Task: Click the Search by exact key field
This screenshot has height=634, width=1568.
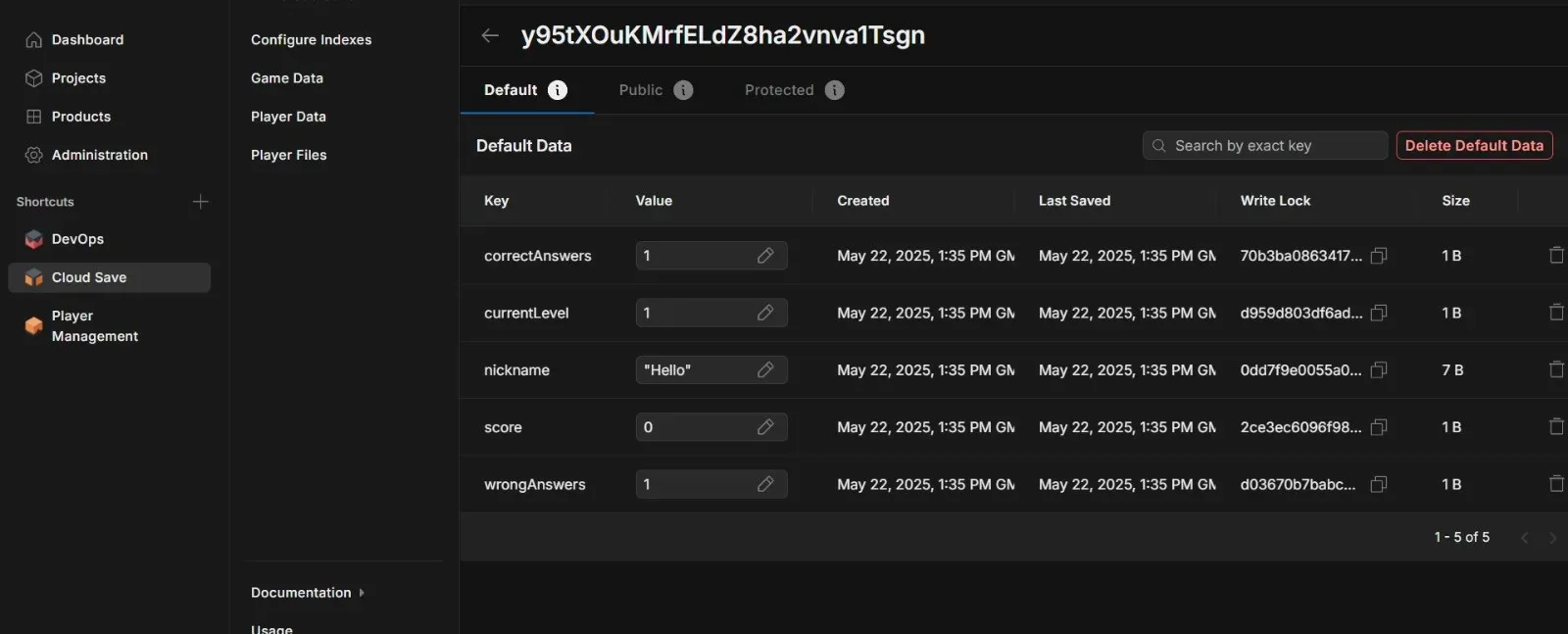Action: click(1265, 145)
